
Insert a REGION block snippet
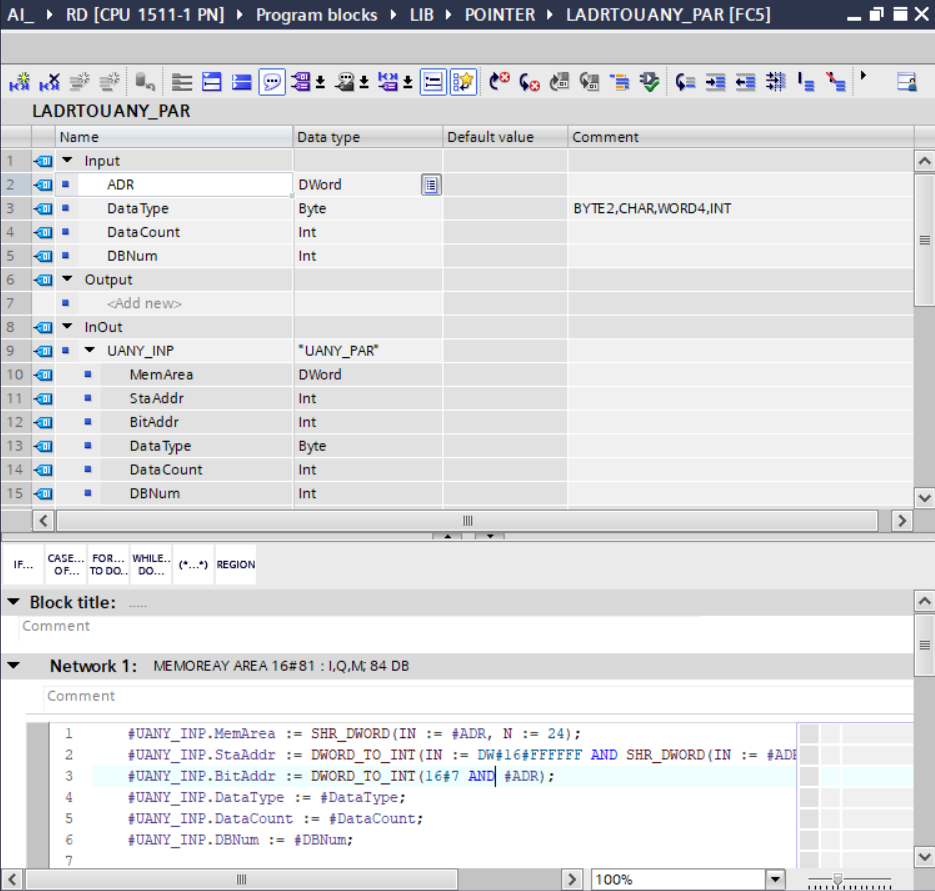pyautogui.click(x=235, y=565)
